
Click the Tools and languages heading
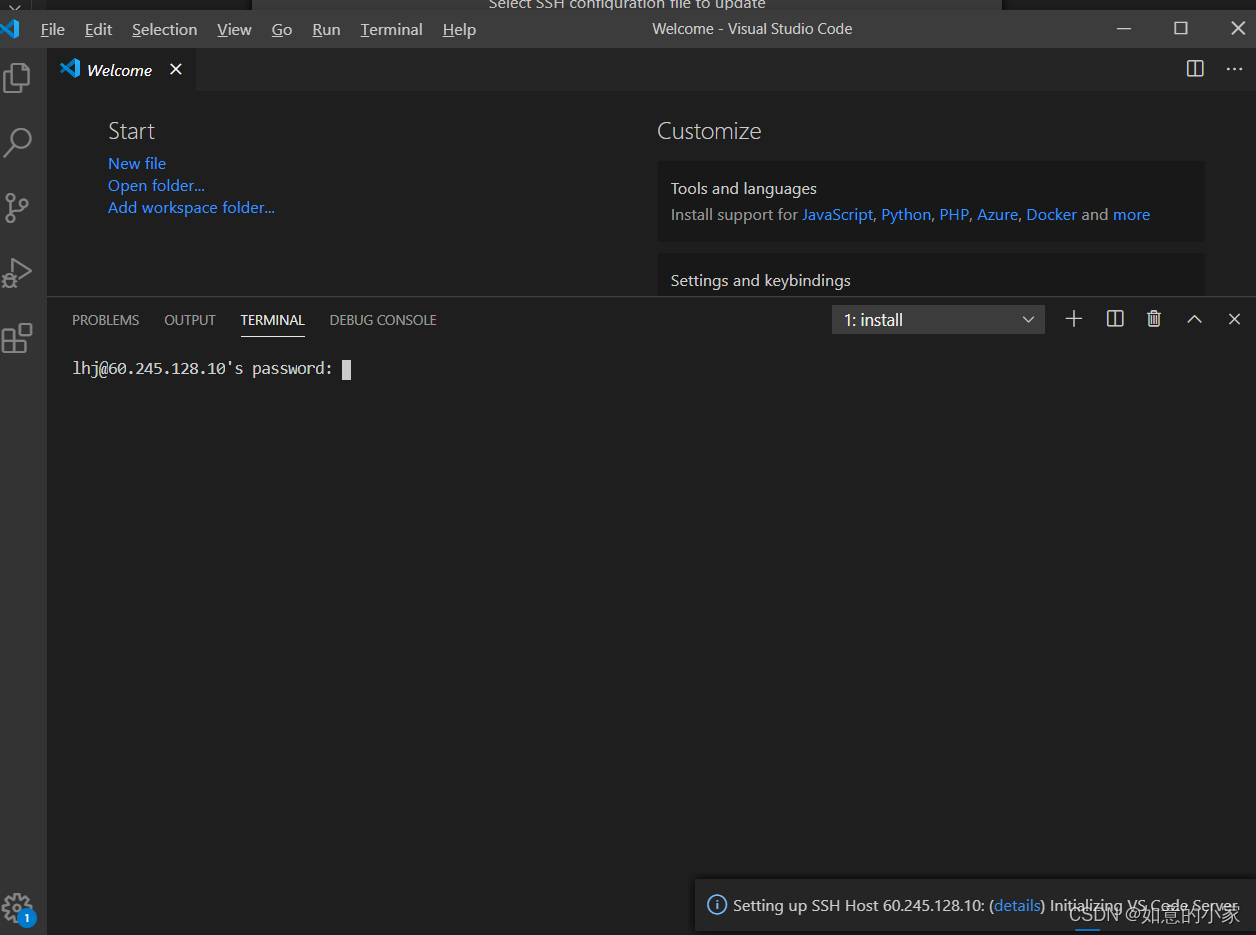click(x=744, y=188)
